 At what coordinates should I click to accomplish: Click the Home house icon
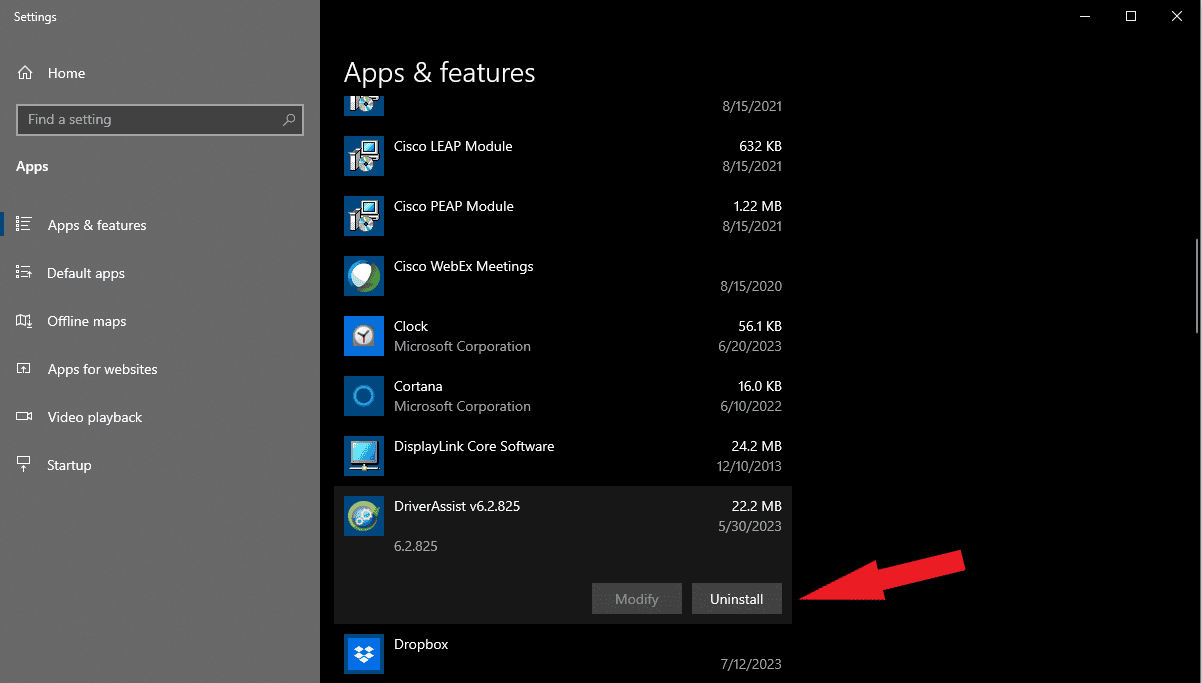pos(25,73)
